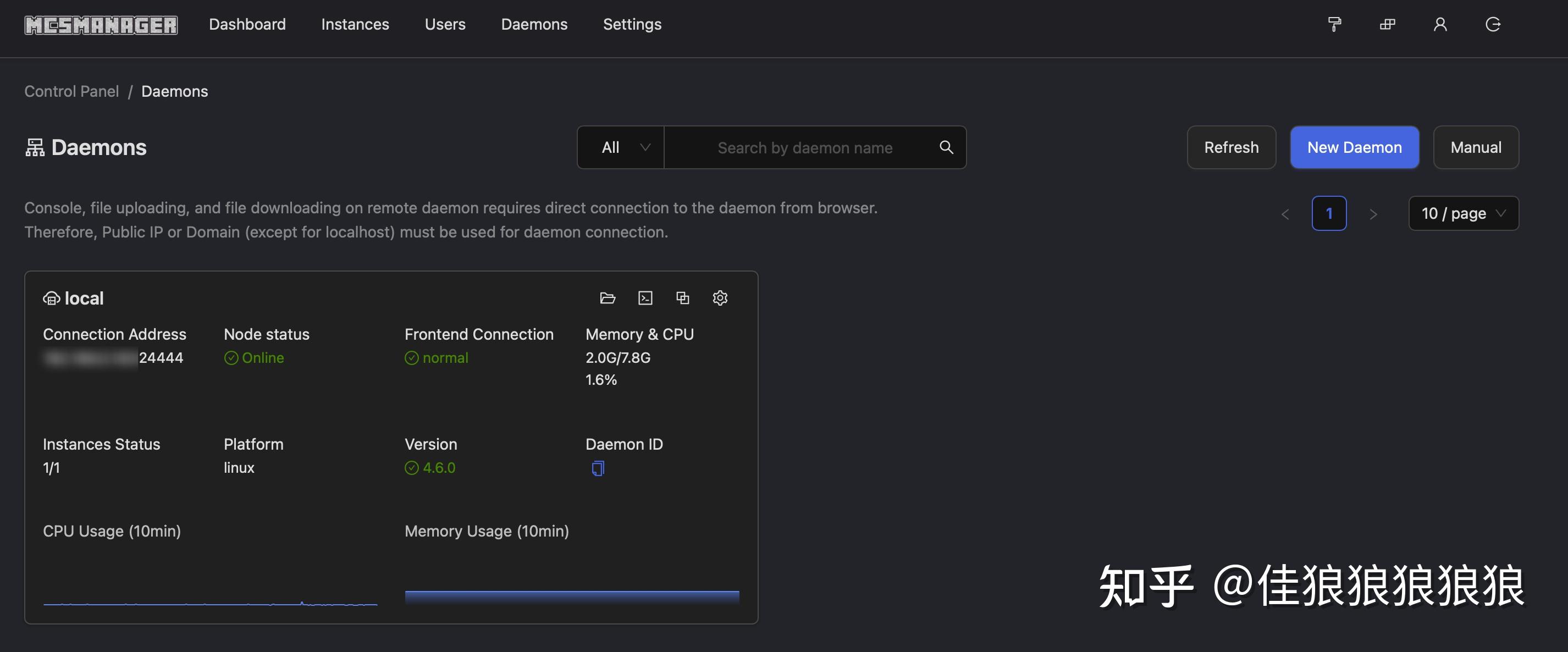This screenshot has height=652, width=1568.
Task: Click the New Daemon button
Action: pos(1354,147)
